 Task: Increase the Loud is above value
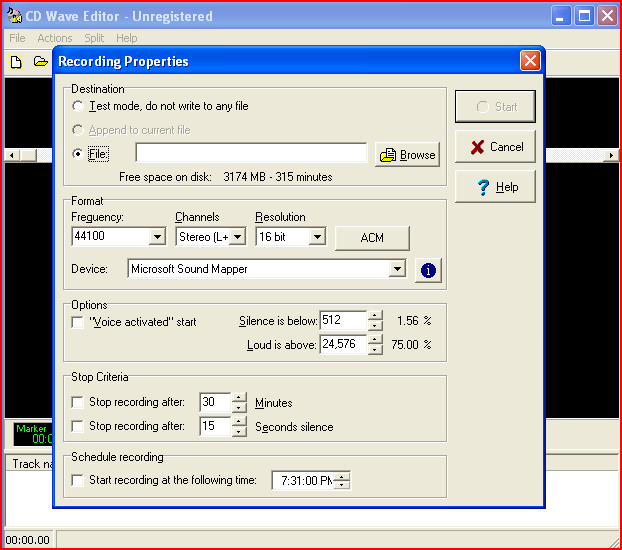(x=374, y=339)
